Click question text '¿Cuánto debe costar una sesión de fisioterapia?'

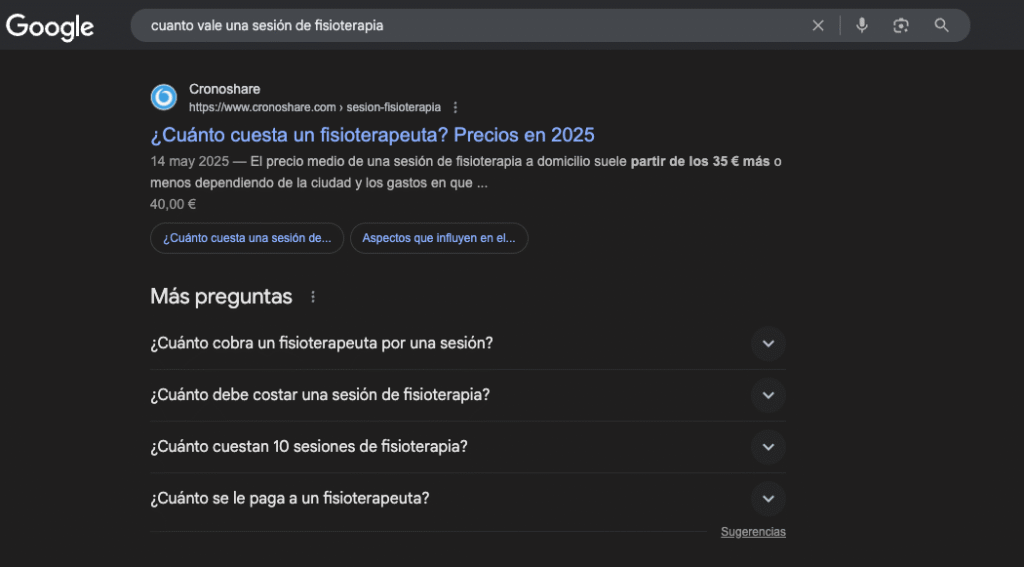tap(320, 395)
